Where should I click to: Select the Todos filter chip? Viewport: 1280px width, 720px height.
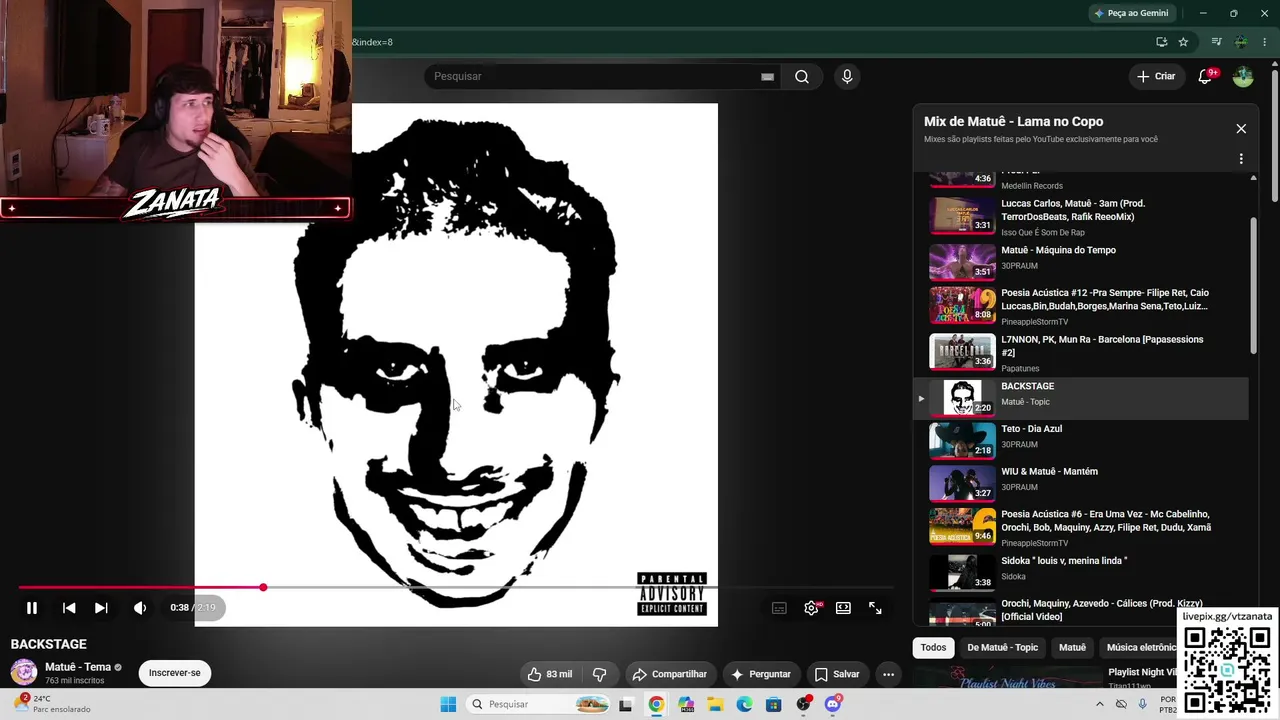(x=933, y=648)
